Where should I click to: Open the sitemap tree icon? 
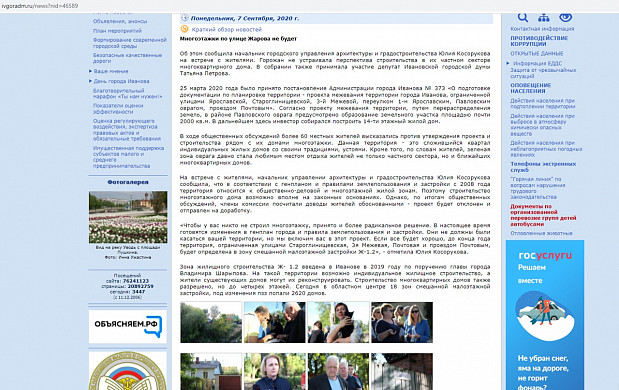click(544, 18)
